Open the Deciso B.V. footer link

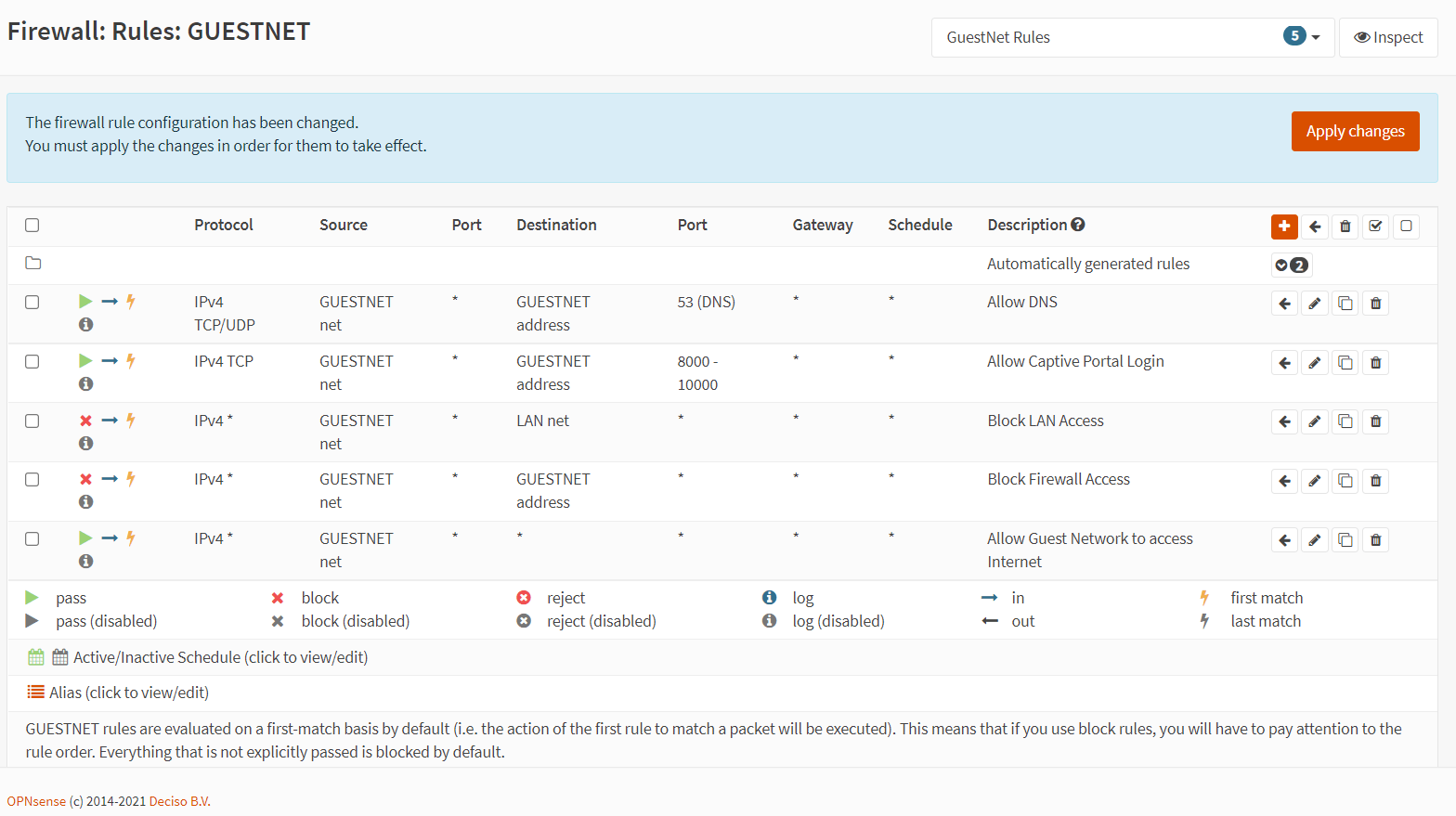click(179, 801)
